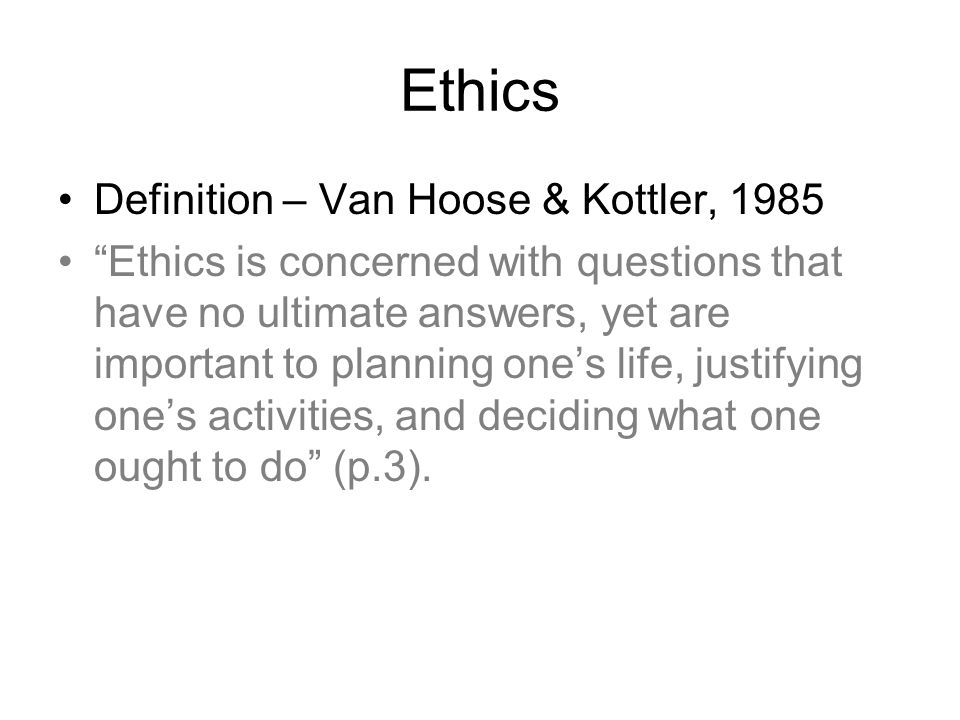Click the word justifying
Viewport: 960px width, 720px height.
pos(778,366)
